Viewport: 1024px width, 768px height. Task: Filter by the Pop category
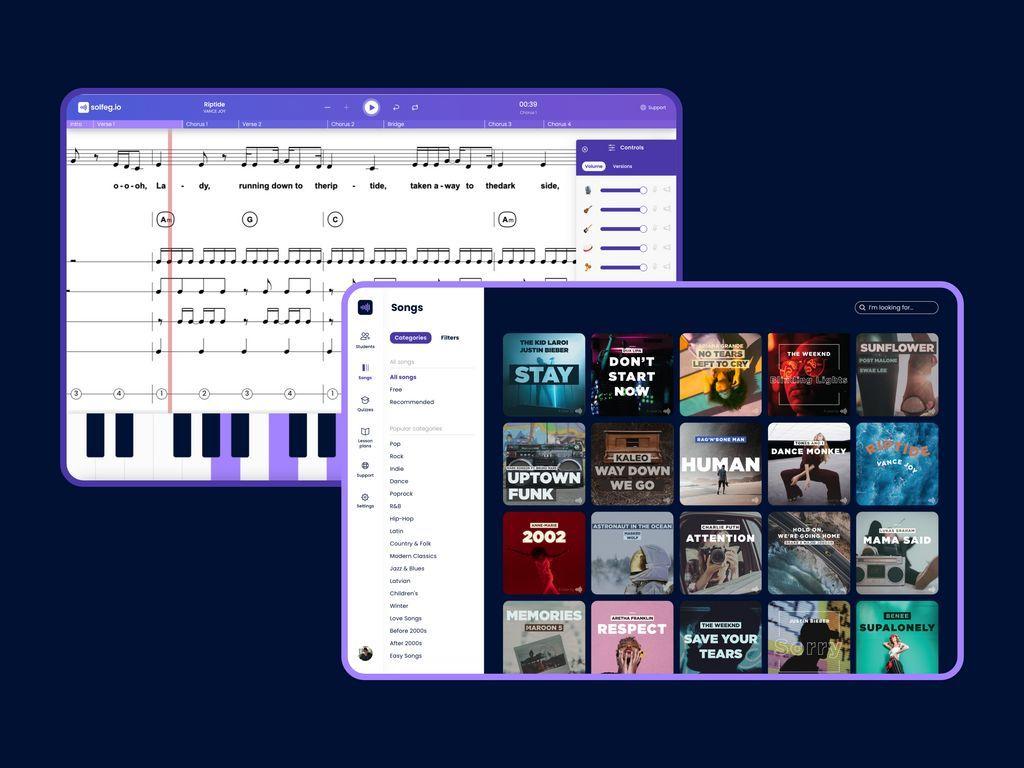395,443
